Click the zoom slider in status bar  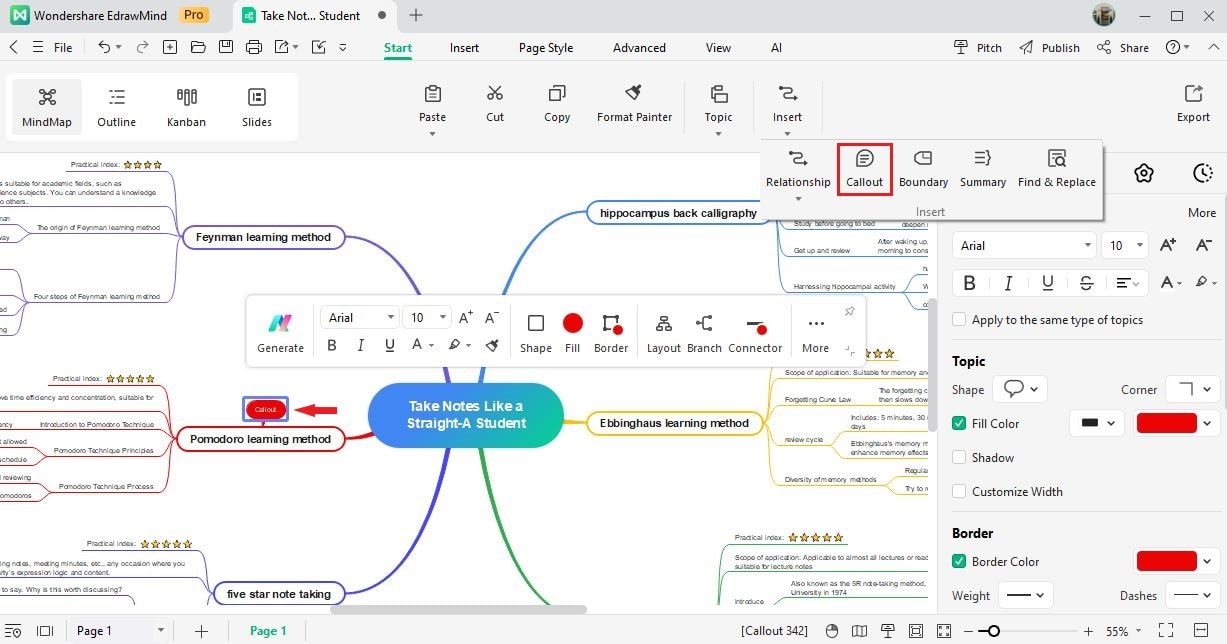[1029, 631]
